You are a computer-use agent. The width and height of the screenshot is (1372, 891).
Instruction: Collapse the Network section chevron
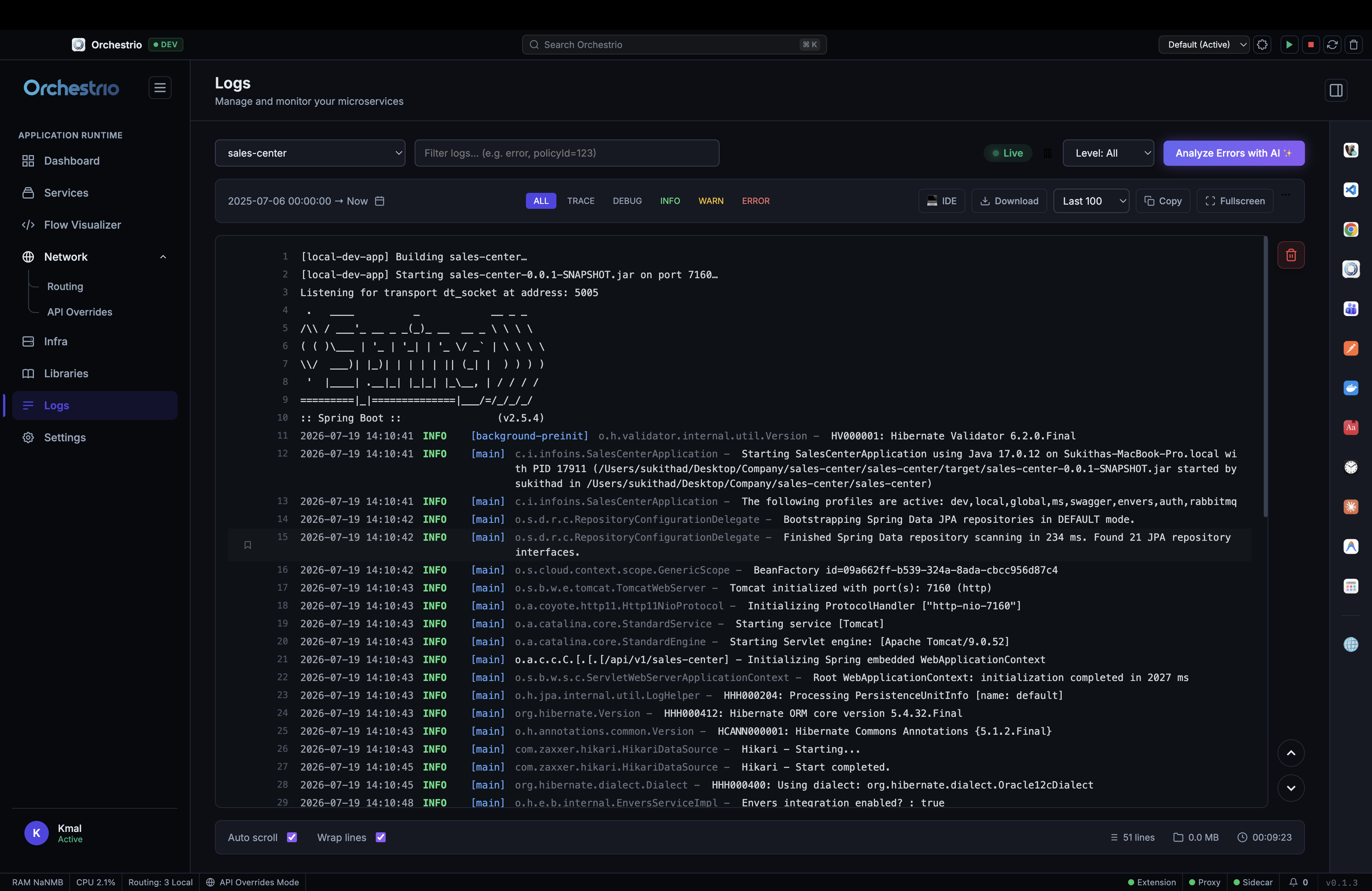click(163, 257)
